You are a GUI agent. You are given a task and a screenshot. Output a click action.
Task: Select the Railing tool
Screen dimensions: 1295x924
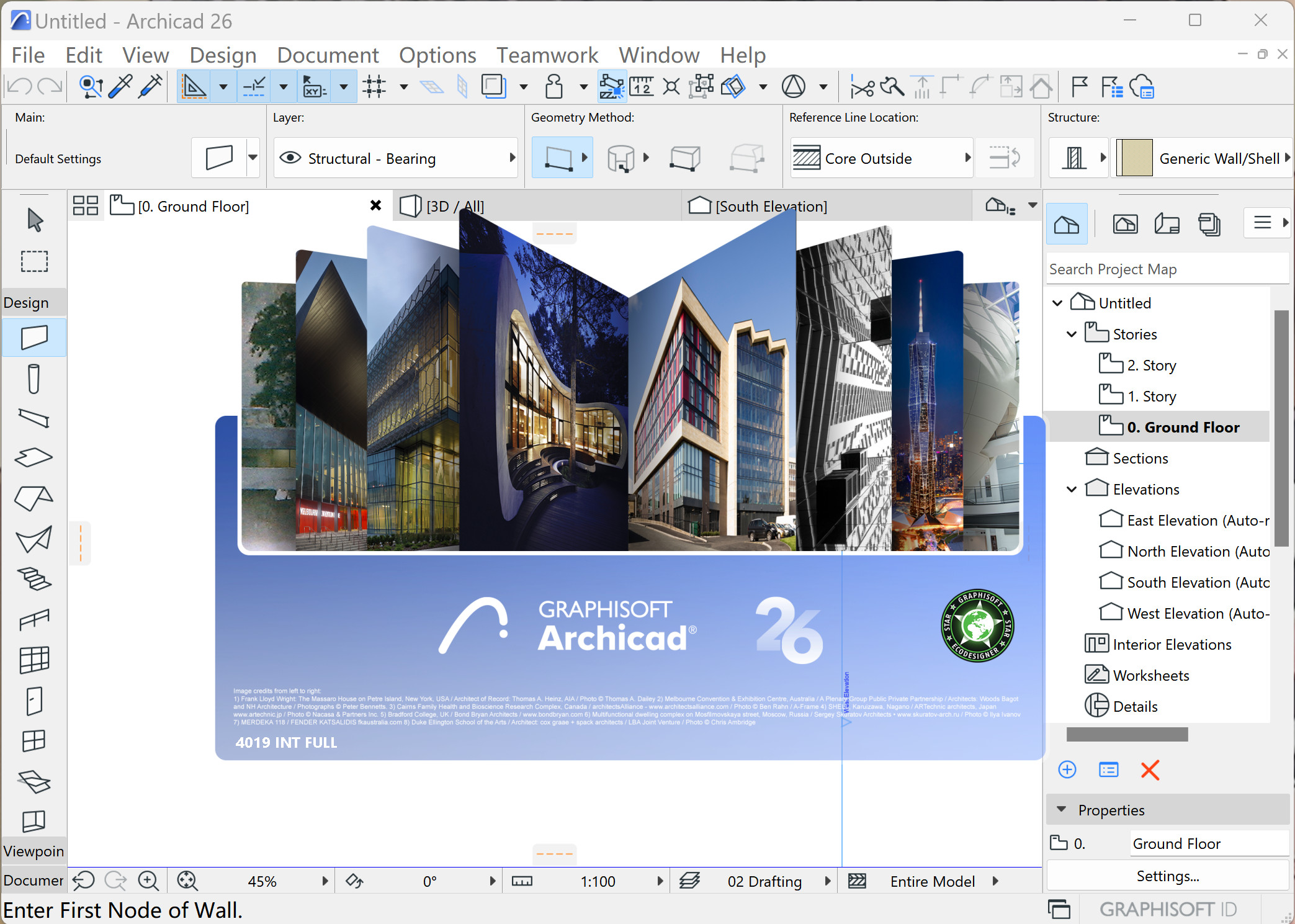tap(34, 619)
